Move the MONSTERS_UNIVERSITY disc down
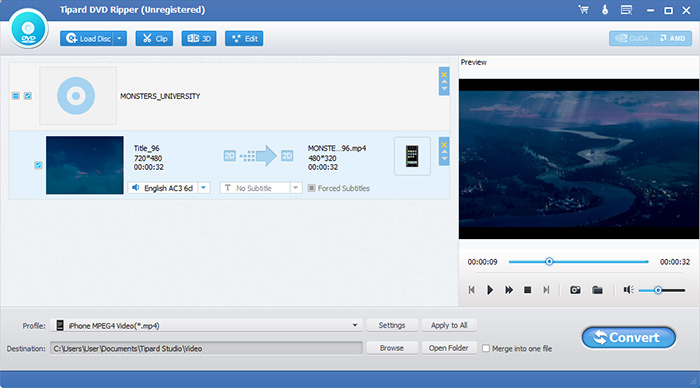The height and width of the screenshot is (388, 700). click(x=444, y=88)
